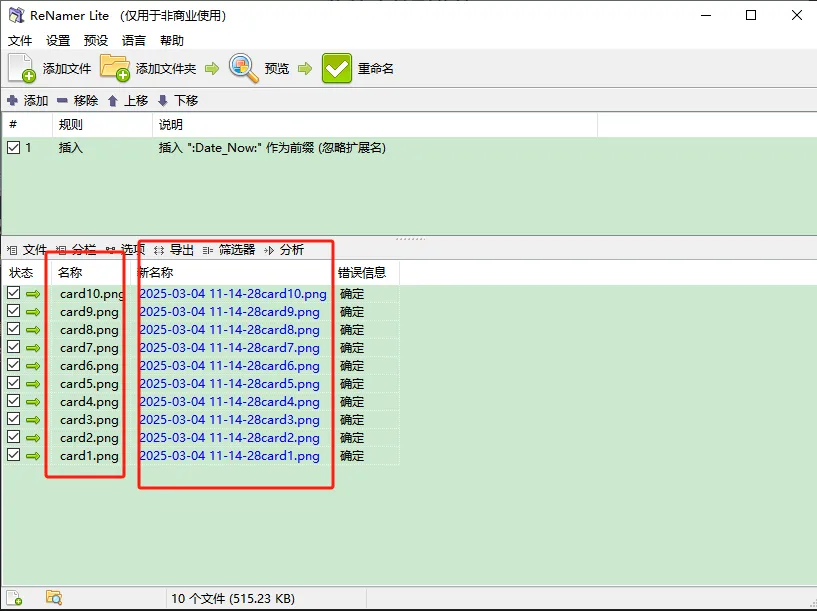The image size is (817, 611).
Task: Select new name 2025-03-04 11-14-28card10.png
Action: click(x=233, y=294)
